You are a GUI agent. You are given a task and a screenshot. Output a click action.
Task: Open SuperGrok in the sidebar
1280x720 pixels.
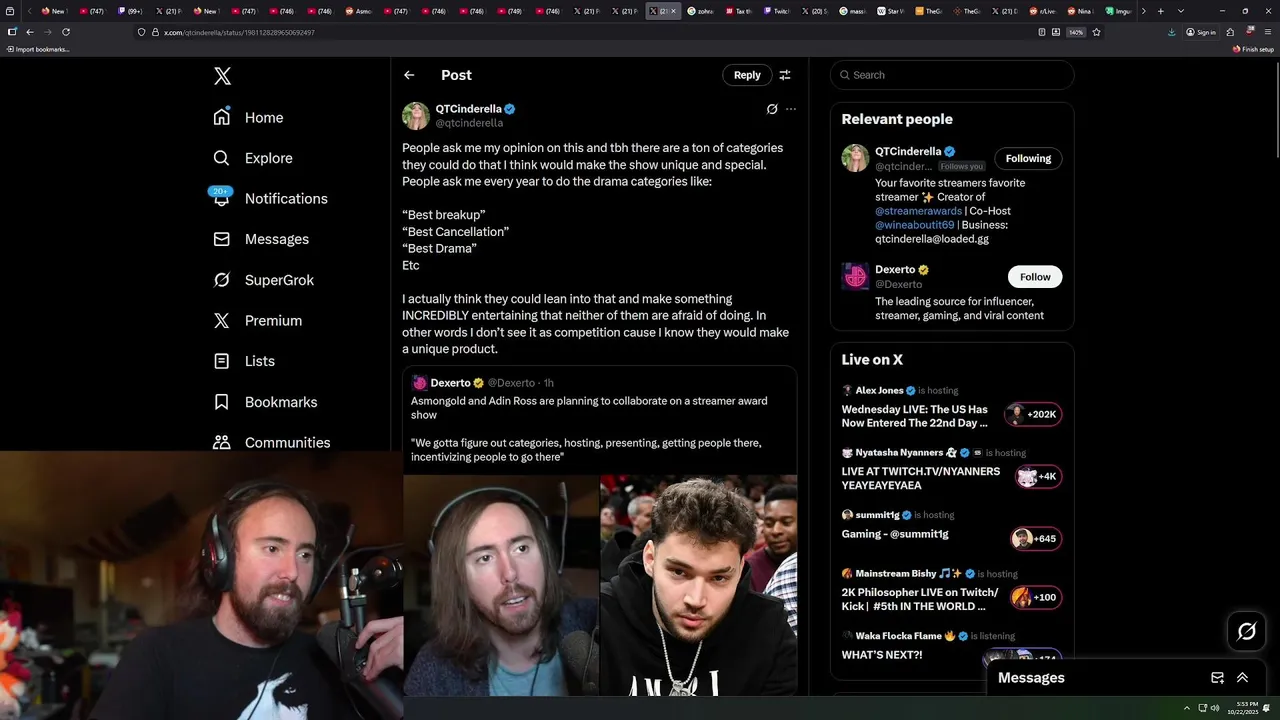pyautogui.click(x=264, y=280)
